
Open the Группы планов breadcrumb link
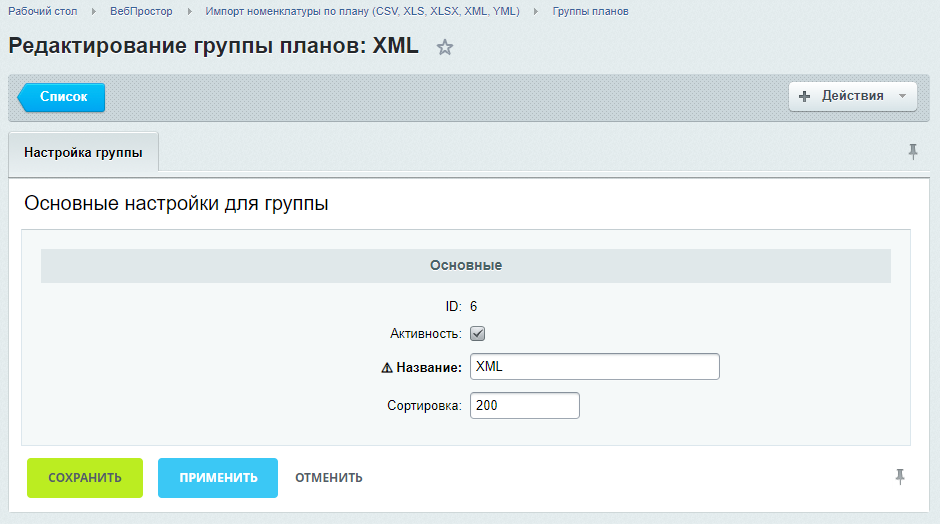[x=590, y=11]
